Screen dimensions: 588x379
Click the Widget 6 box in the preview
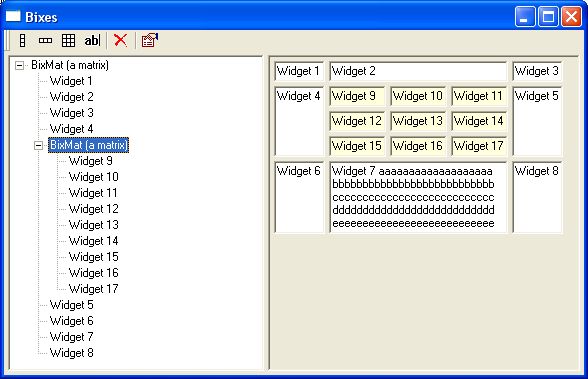click(x=299, y=197)
